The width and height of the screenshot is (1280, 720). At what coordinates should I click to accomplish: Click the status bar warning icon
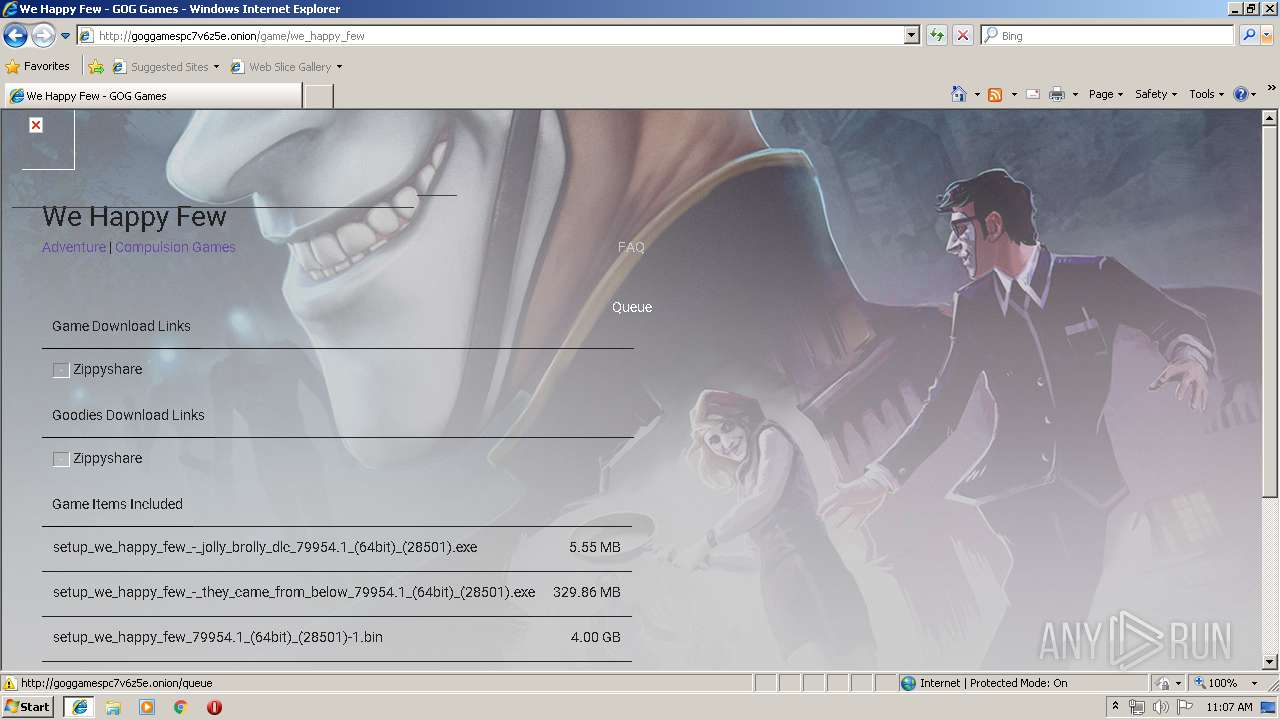(x=10, y=683)
